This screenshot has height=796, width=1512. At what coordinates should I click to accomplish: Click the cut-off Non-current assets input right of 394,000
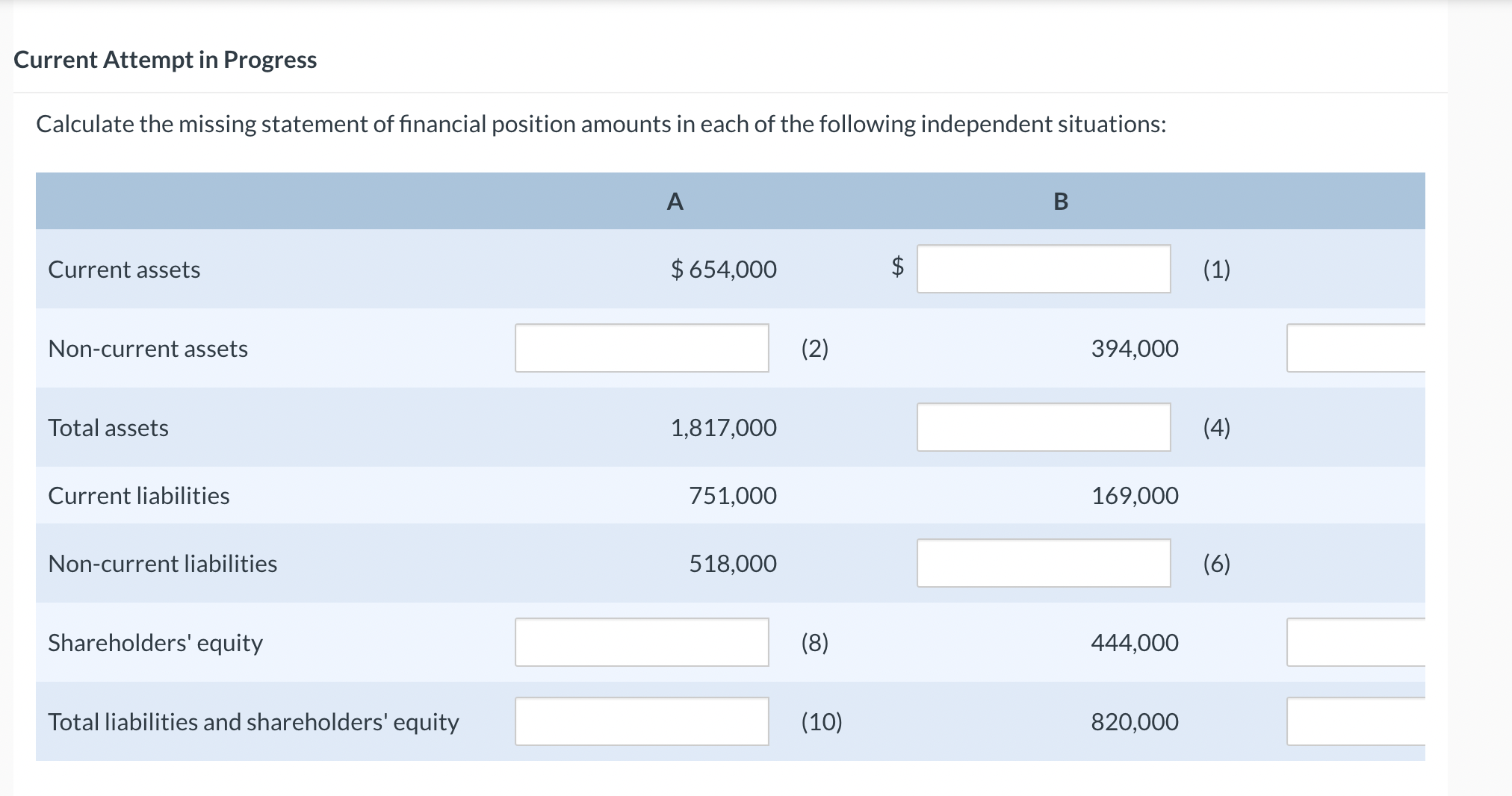[1355, 348]
